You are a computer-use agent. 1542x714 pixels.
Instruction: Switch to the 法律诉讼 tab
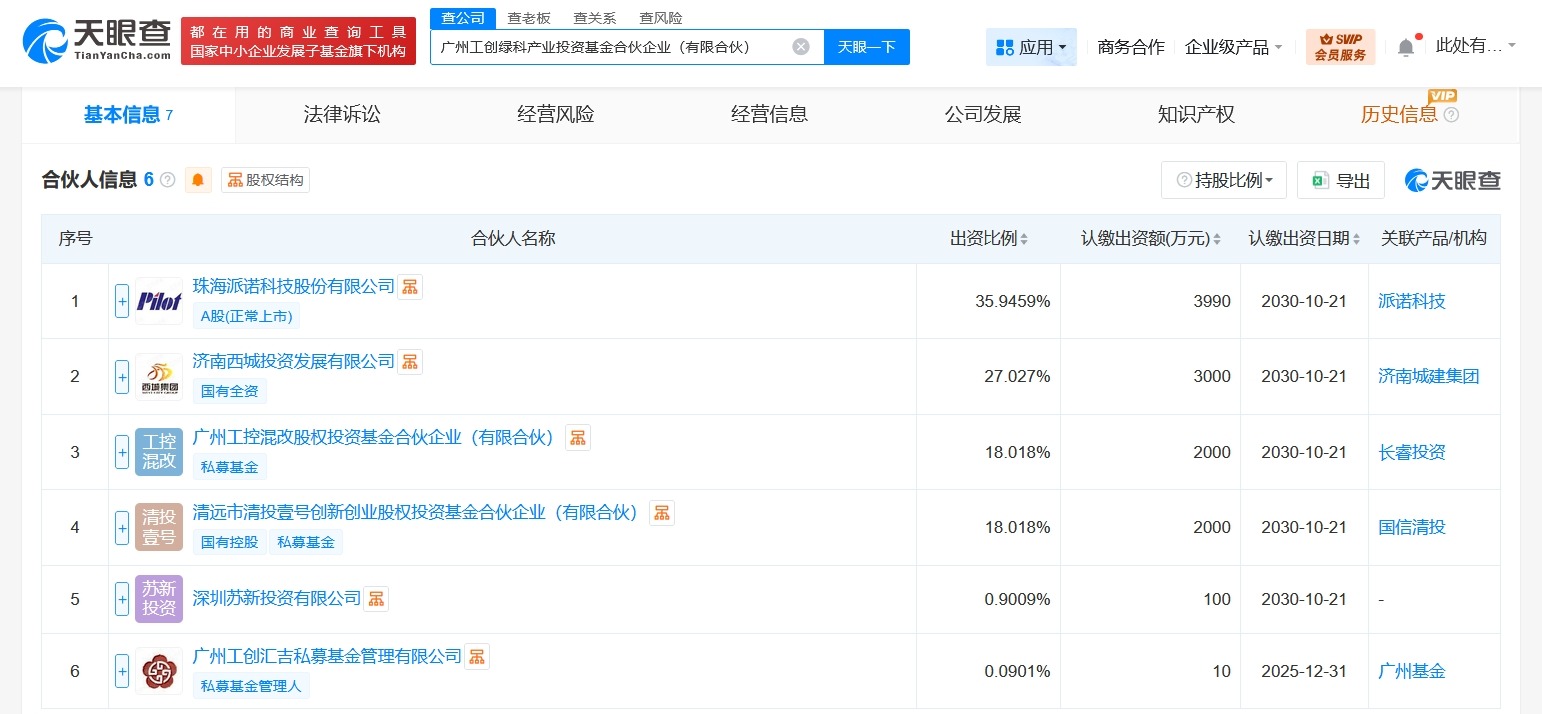coord(341,114)
